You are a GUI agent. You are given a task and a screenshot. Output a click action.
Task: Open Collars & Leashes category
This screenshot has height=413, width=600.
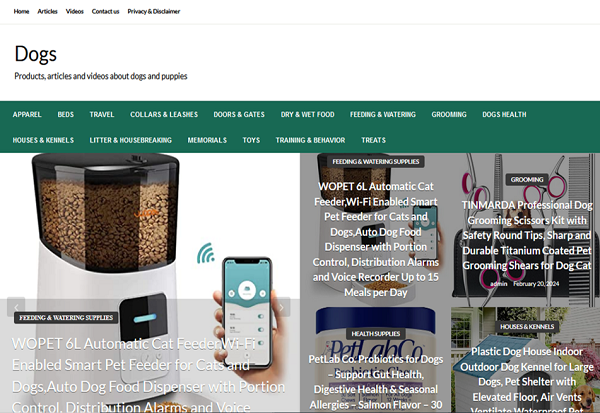tap(164, 114)
